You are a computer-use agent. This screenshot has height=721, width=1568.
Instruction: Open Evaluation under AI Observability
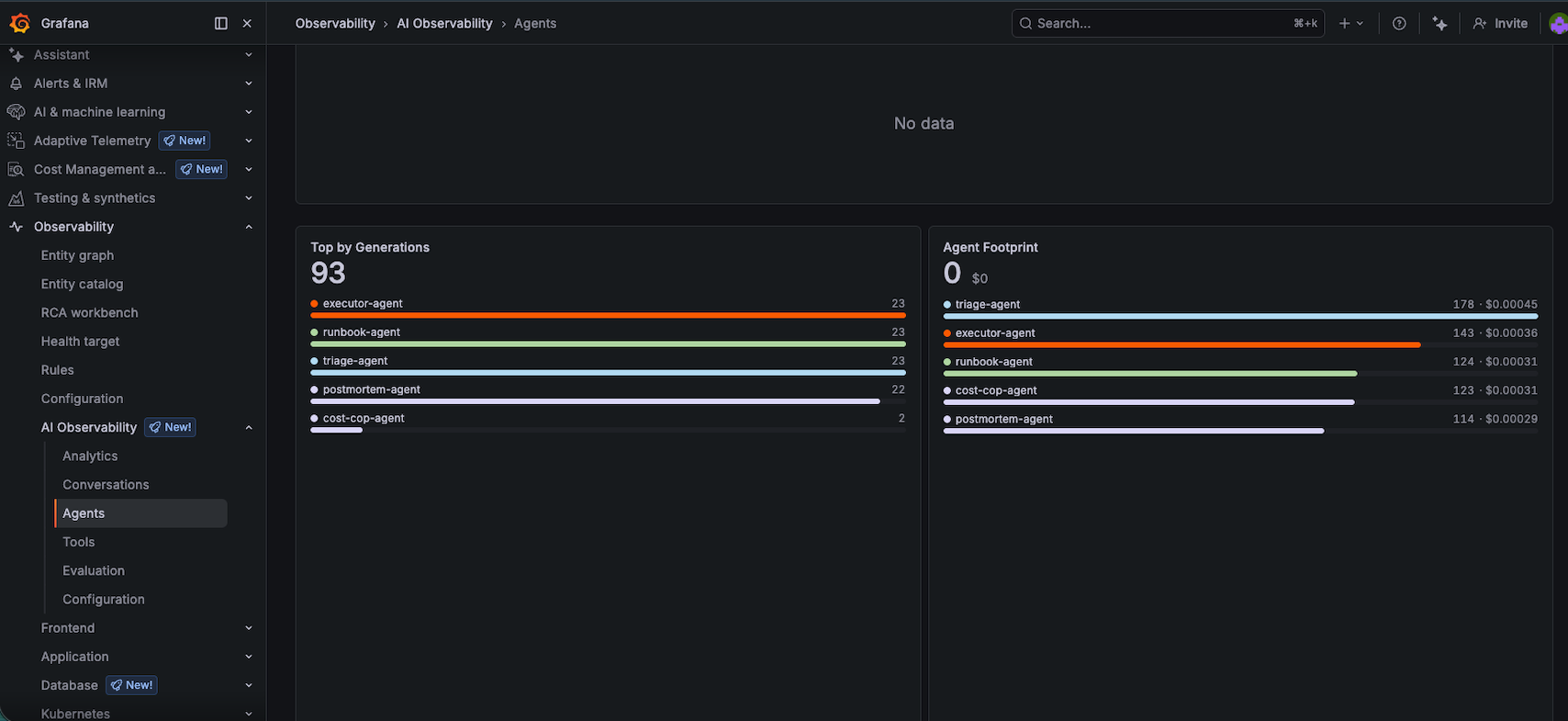click(x=94, y=570)
